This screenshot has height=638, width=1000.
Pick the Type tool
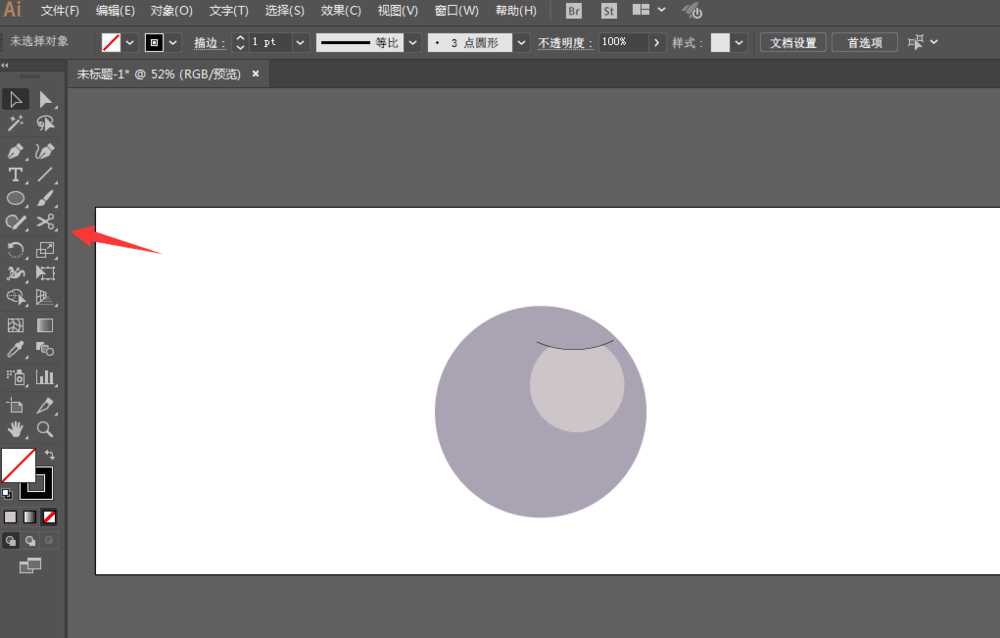[15, 175]
